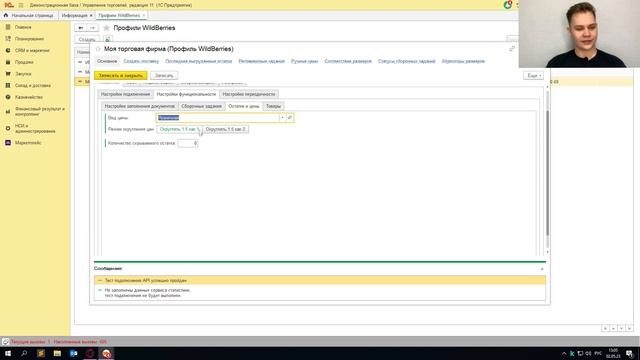Open Последняя выгруженные остатки link

(198, 61)
